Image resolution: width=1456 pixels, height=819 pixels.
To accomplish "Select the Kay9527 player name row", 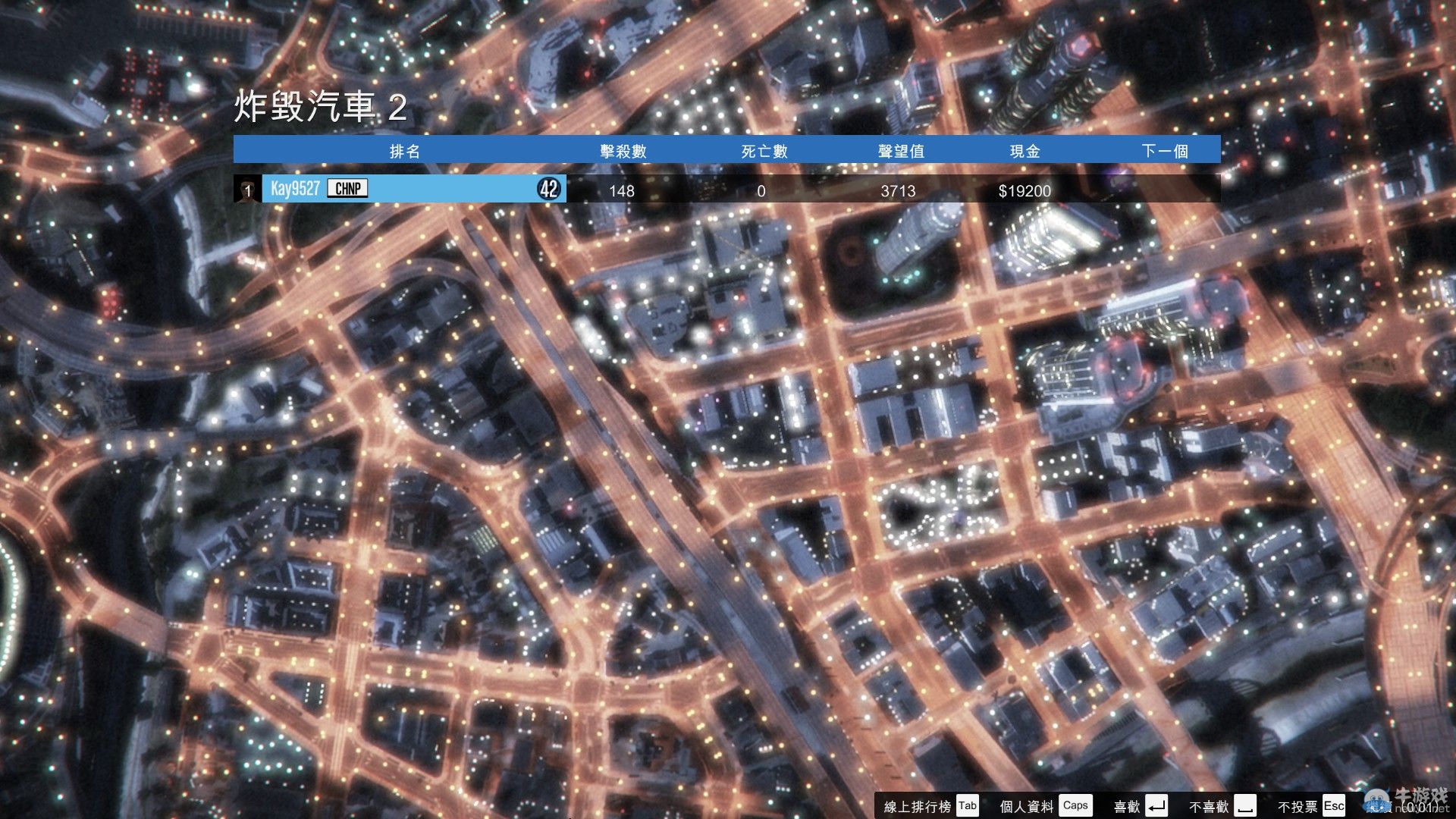I will (x=296, y=189).
